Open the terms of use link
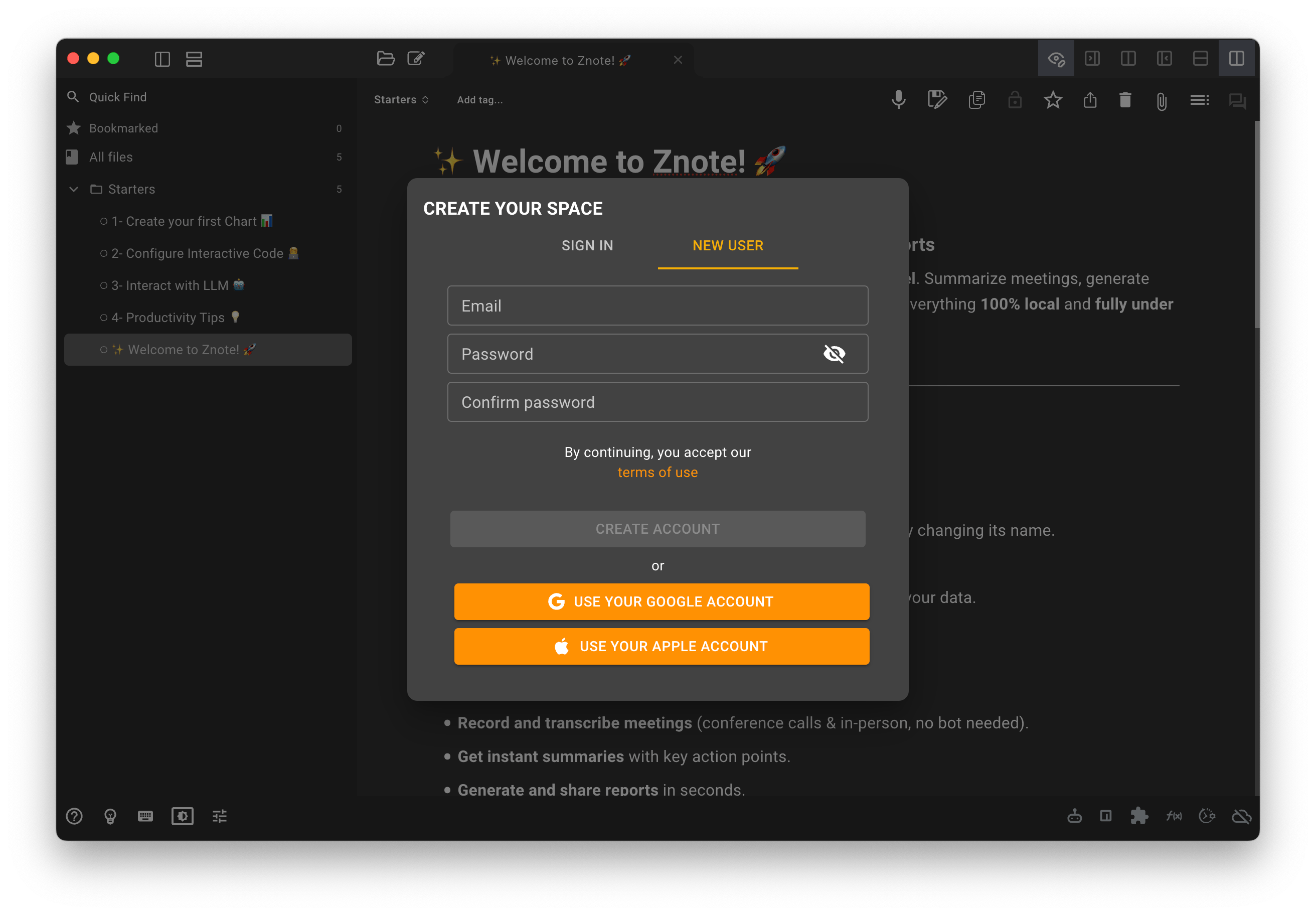 coord(657,473)
